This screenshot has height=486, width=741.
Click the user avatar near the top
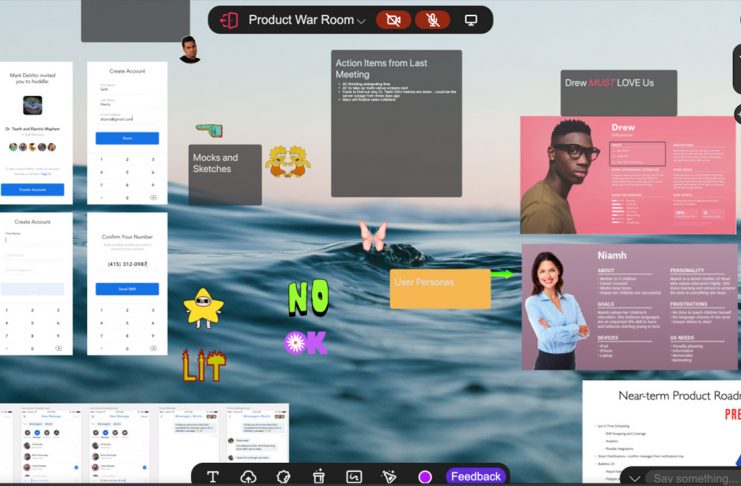(x=190, y=49)
